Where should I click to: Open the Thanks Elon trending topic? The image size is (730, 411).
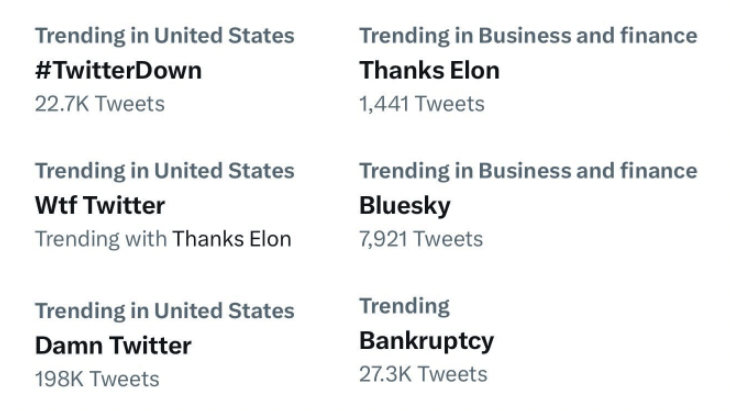pyautogui.click(x=429, y=70)
